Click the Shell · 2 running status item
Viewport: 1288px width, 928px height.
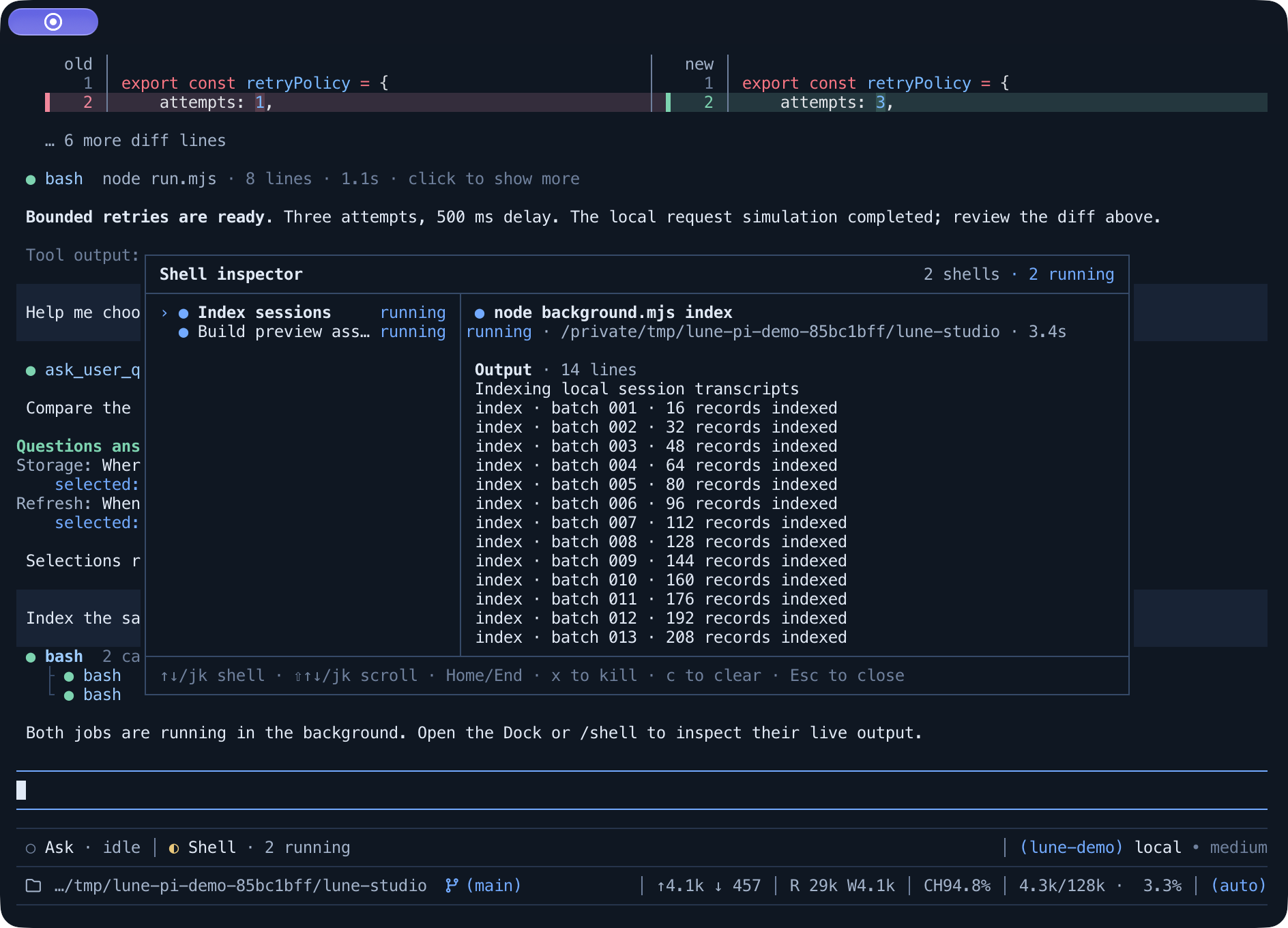pyautogui.click(x=259, y=847)
